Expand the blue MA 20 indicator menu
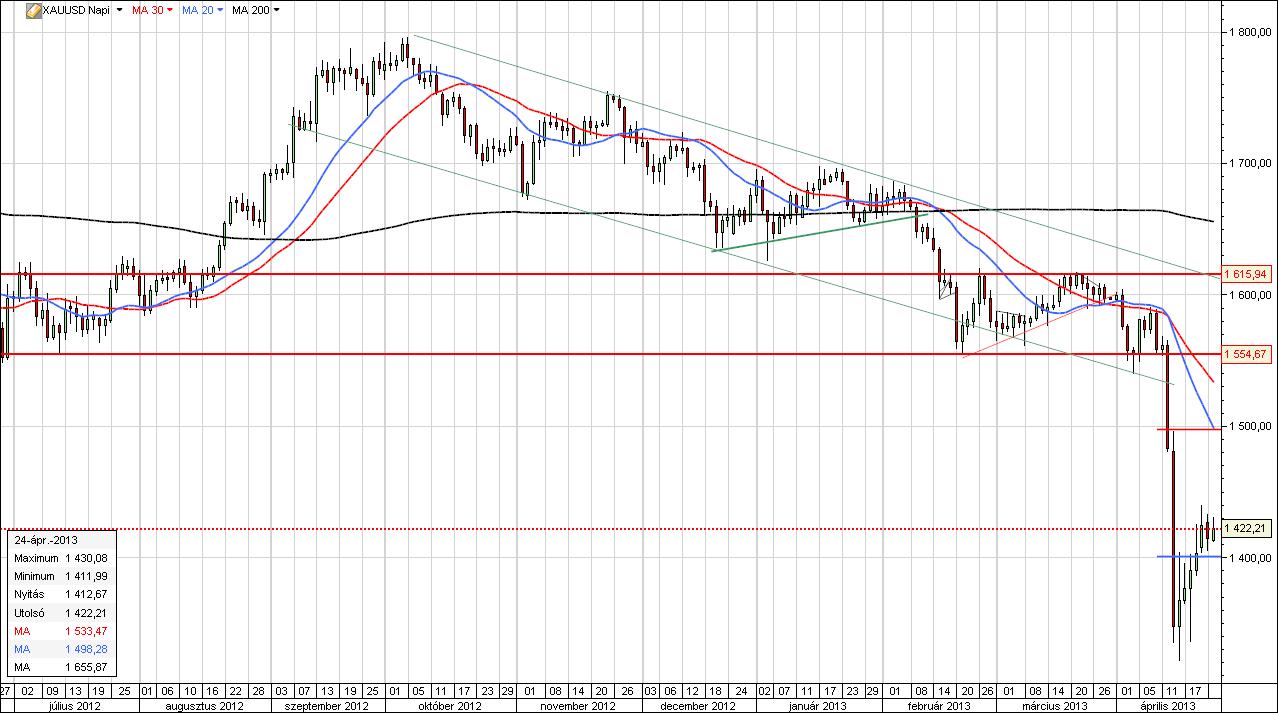Image resolution: width=1278 pixels, height=713 pixels. tap(220, 10)
